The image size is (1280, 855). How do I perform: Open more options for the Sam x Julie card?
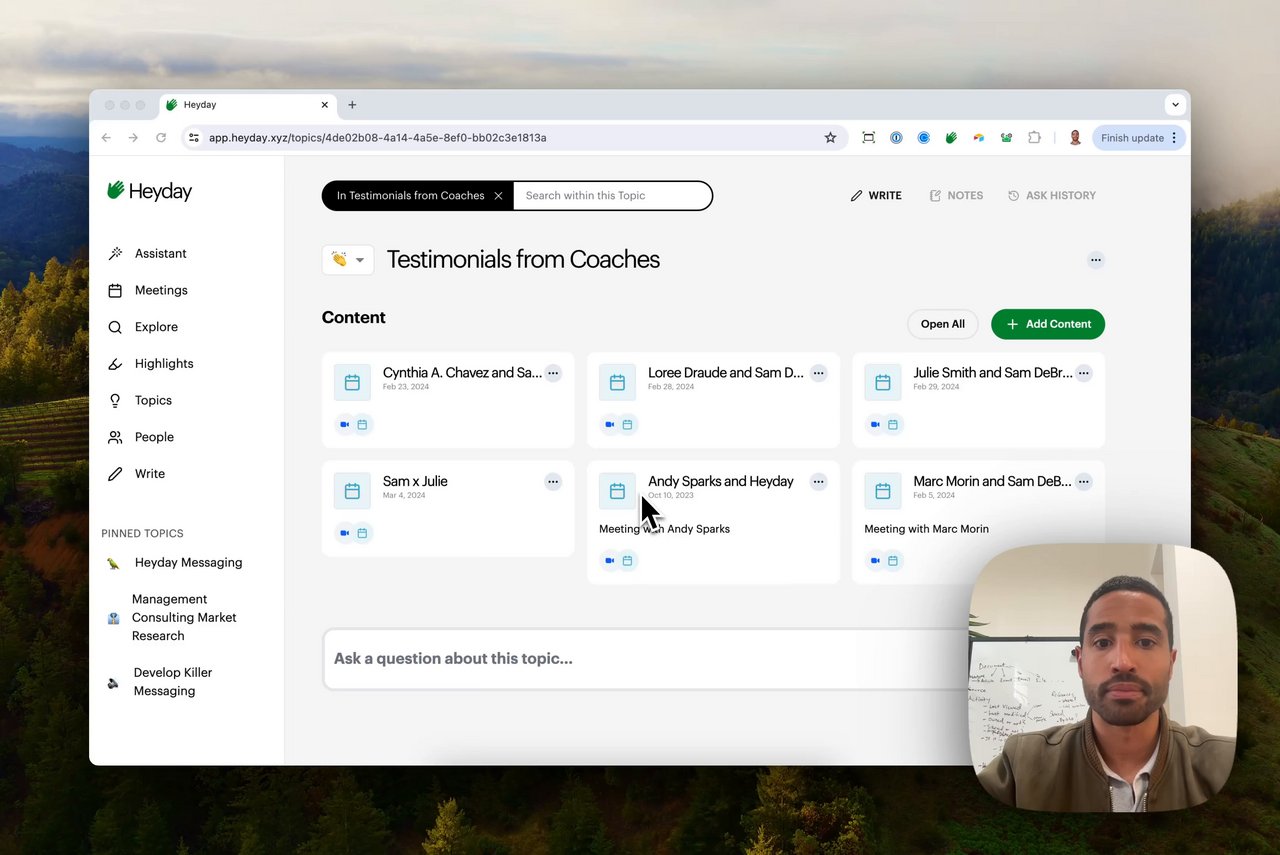click(x=553, y=482)
